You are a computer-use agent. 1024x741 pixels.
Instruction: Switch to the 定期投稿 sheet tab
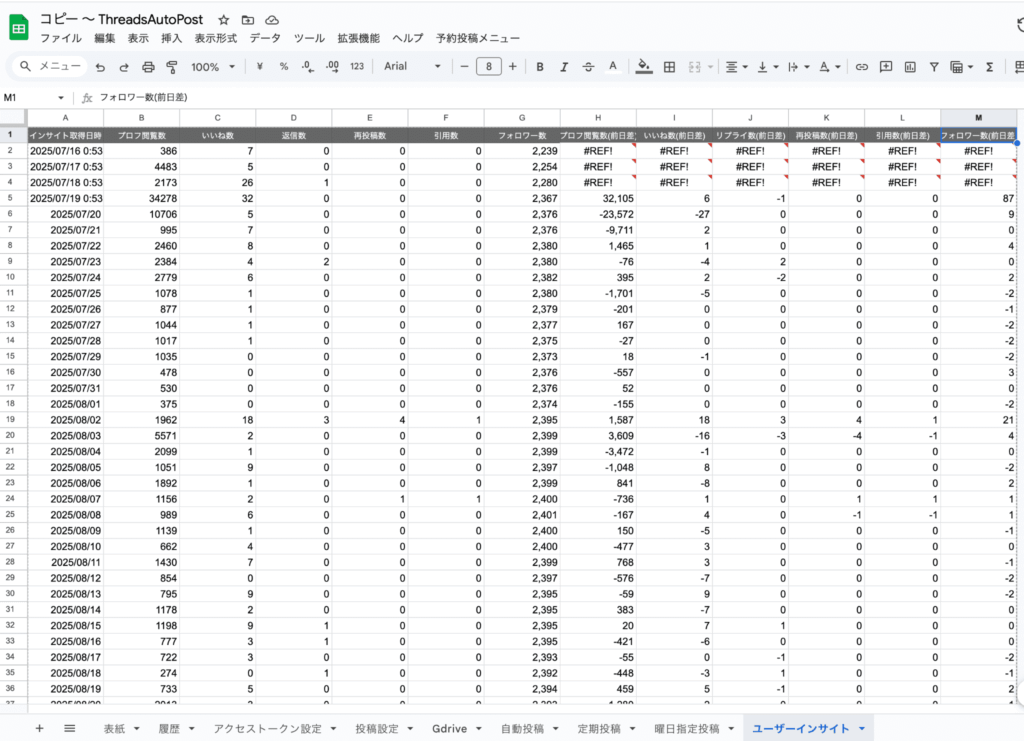tap(600, 729)
